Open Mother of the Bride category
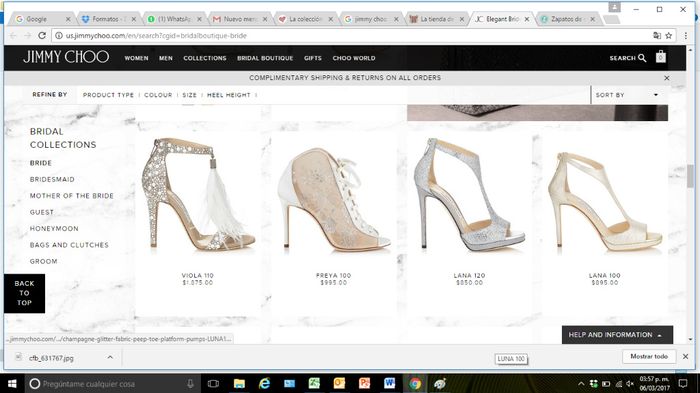This screenshot has width=700, height=393. click(x=71, y=196)
